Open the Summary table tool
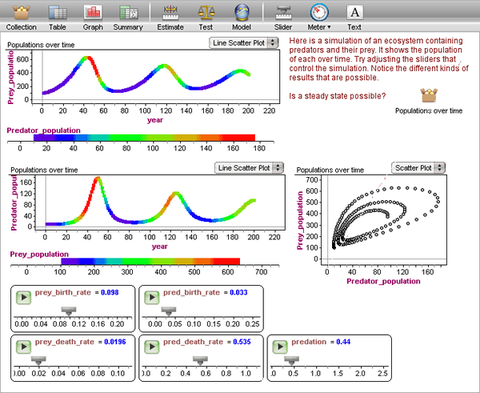The height and width of the screenshot is (393, 480). coord(128,13)
